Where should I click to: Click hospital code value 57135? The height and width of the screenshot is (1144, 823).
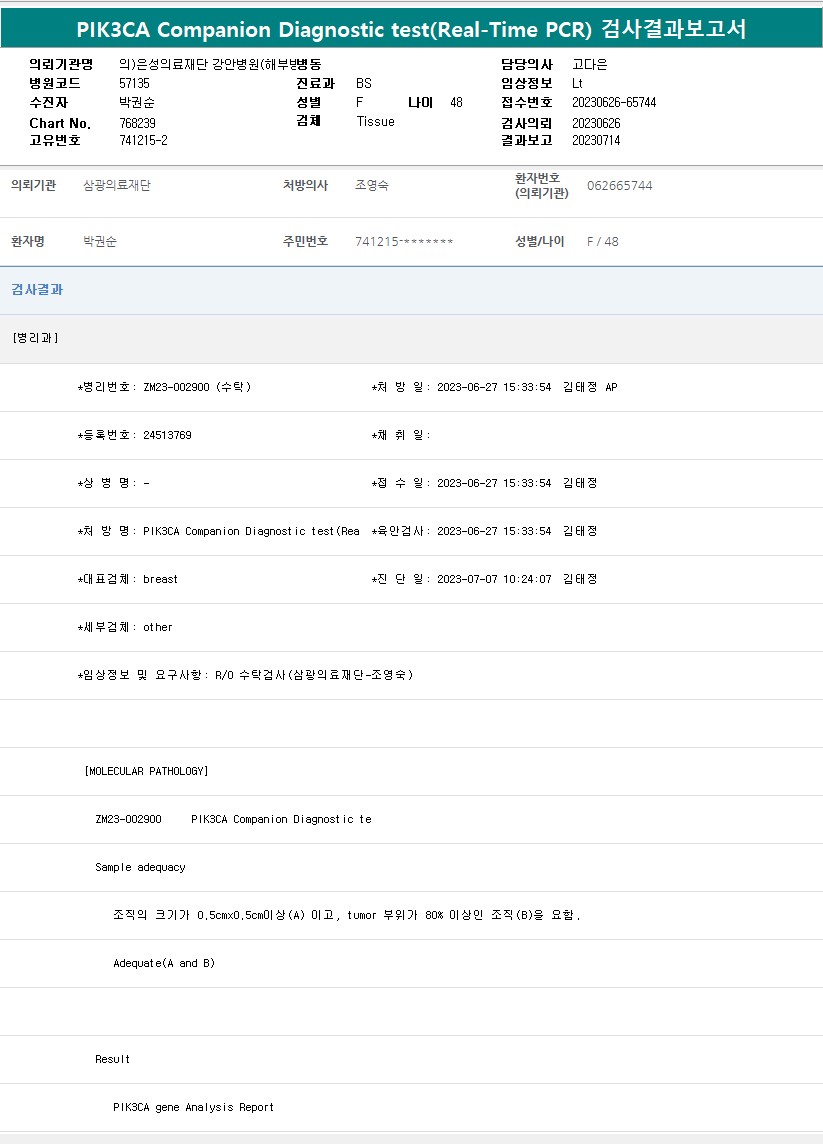pos(134,83)
